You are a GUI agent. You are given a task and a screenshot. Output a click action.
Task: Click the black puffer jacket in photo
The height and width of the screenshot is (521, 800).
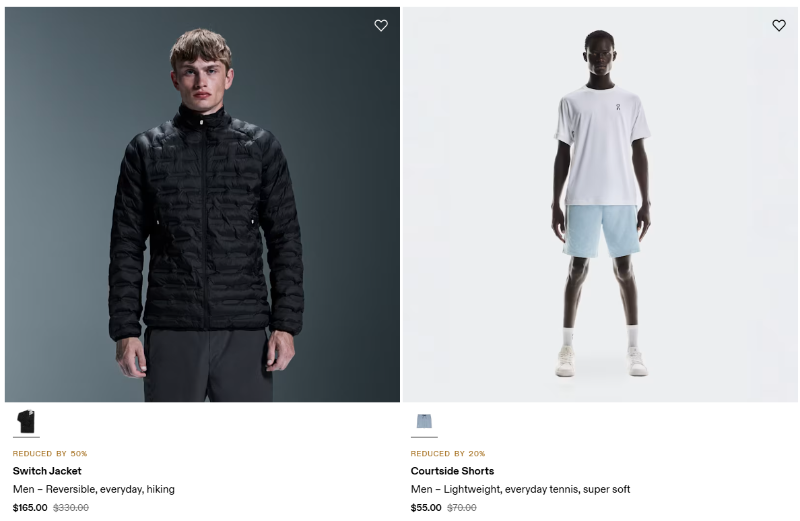pos(206,225)
